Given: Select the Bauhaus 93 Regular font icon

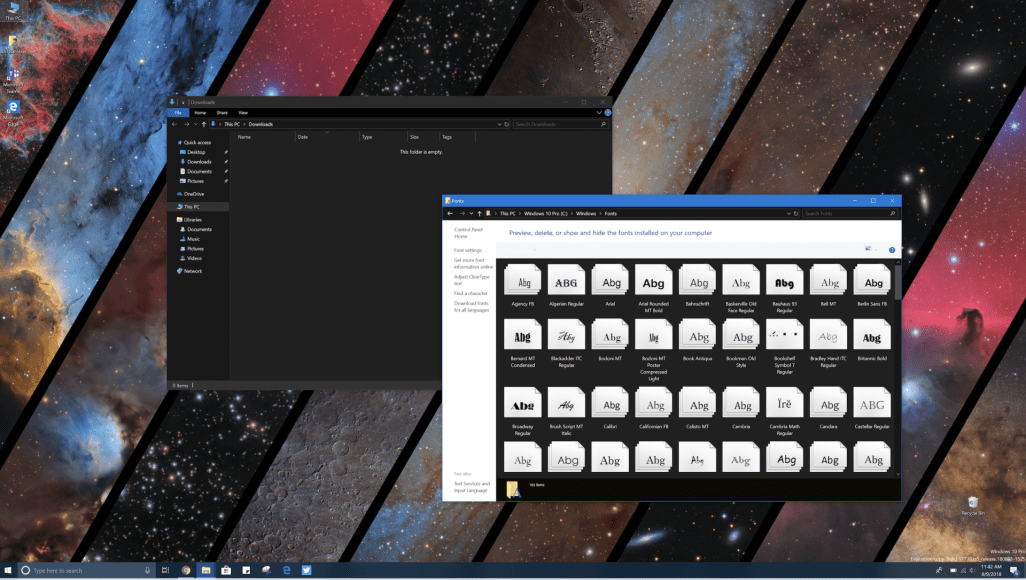Looking at the screenshot, I should 787,283.
